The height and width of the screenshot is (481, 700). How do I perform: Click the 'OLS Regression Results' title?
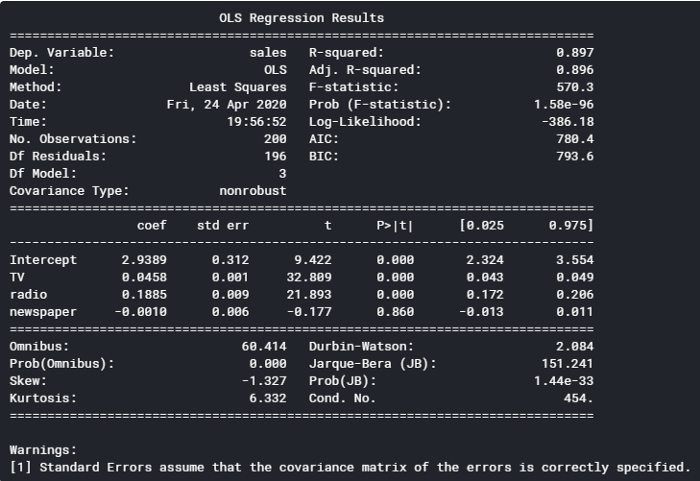coord(301,18)
